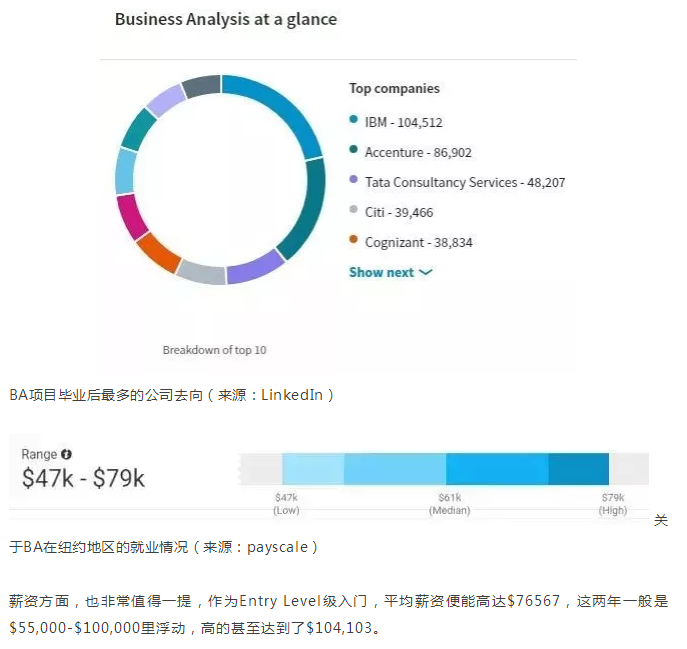Viewport: 687px width, 649px height.
Task: Click the $61k Median marker label
Action: click(x=450, y=504)
